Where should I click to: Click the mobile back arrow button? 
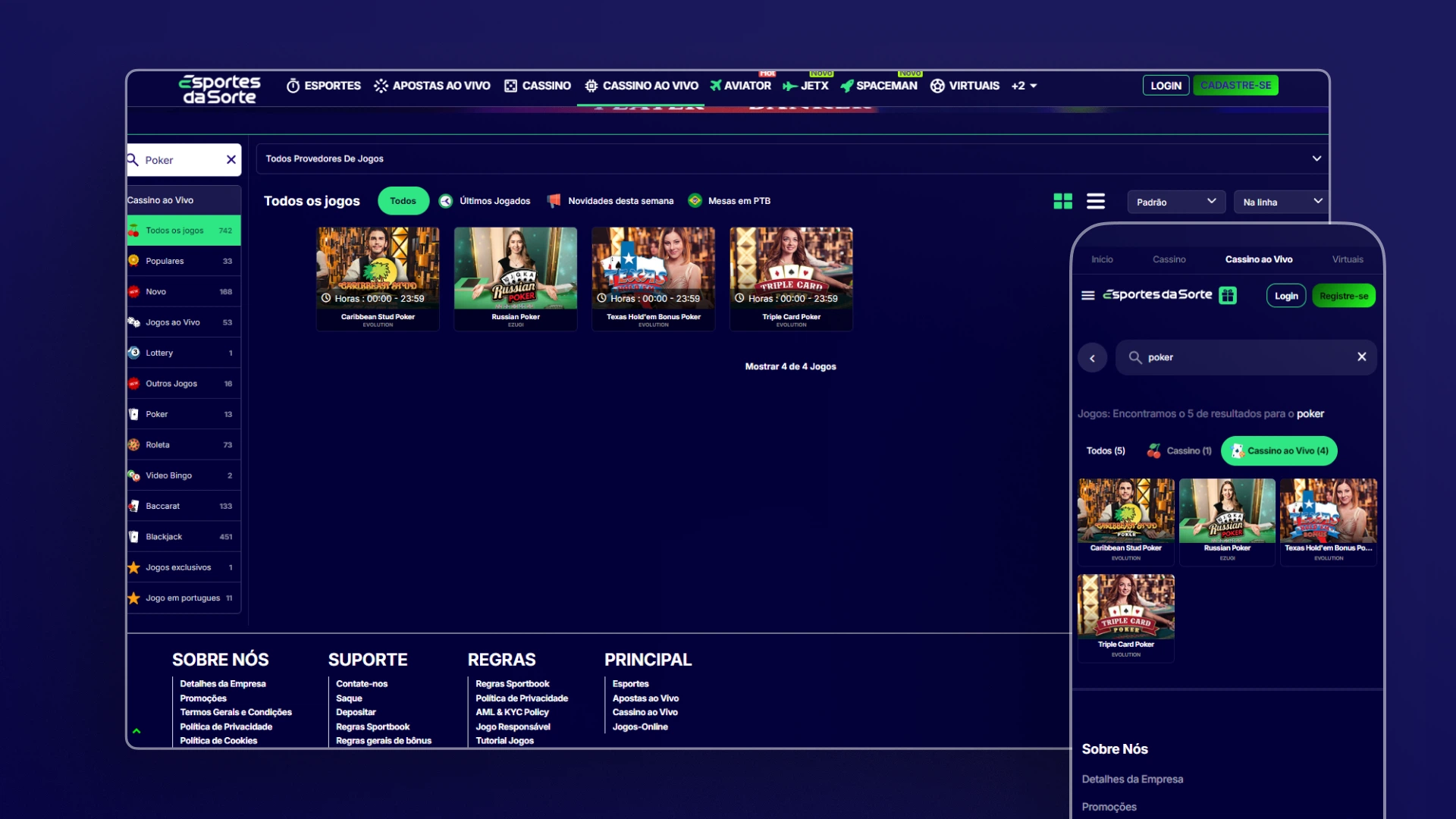[x=1092, y=358]
